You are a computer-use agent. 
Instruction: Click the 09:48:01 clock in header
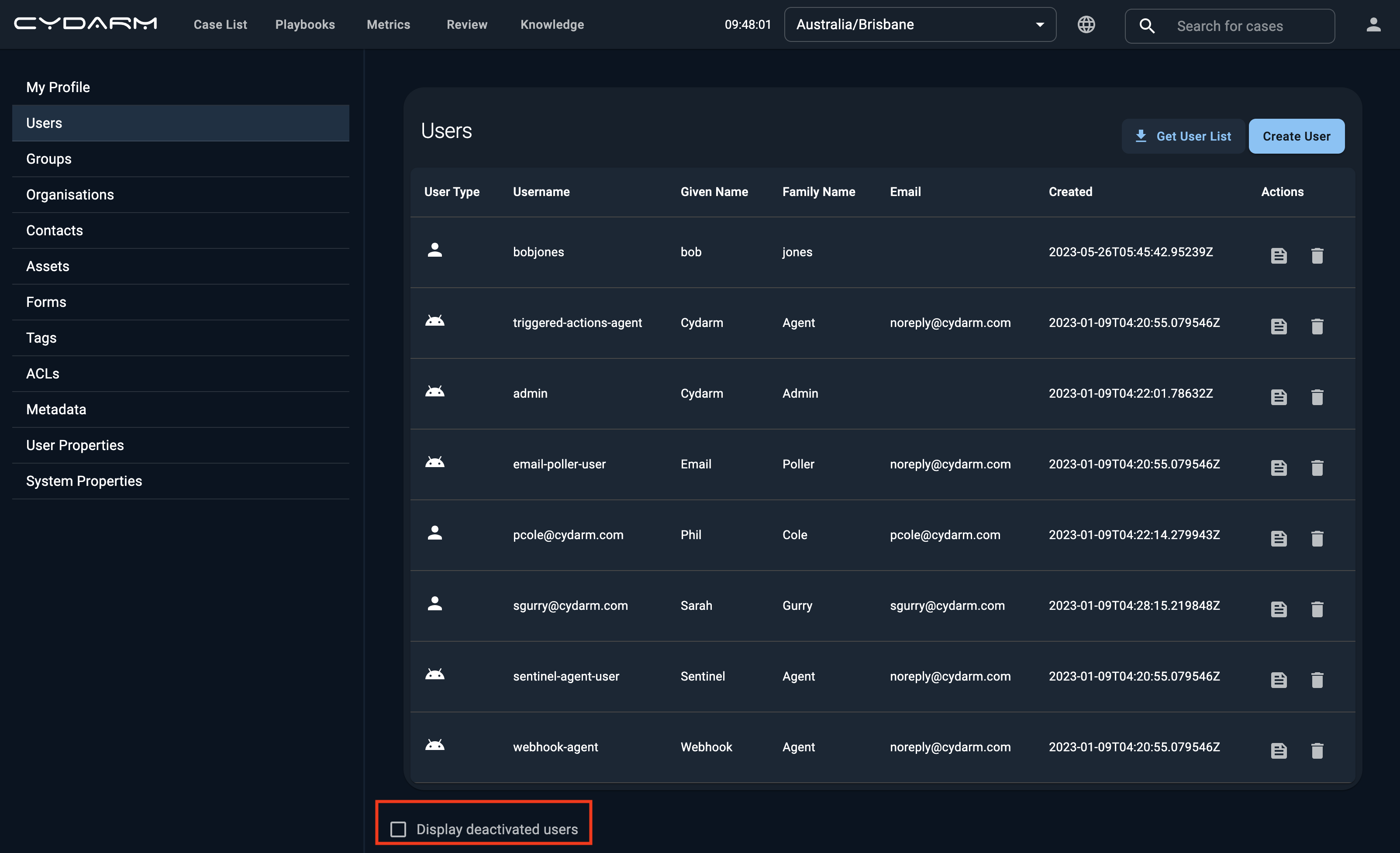(748, 24)
